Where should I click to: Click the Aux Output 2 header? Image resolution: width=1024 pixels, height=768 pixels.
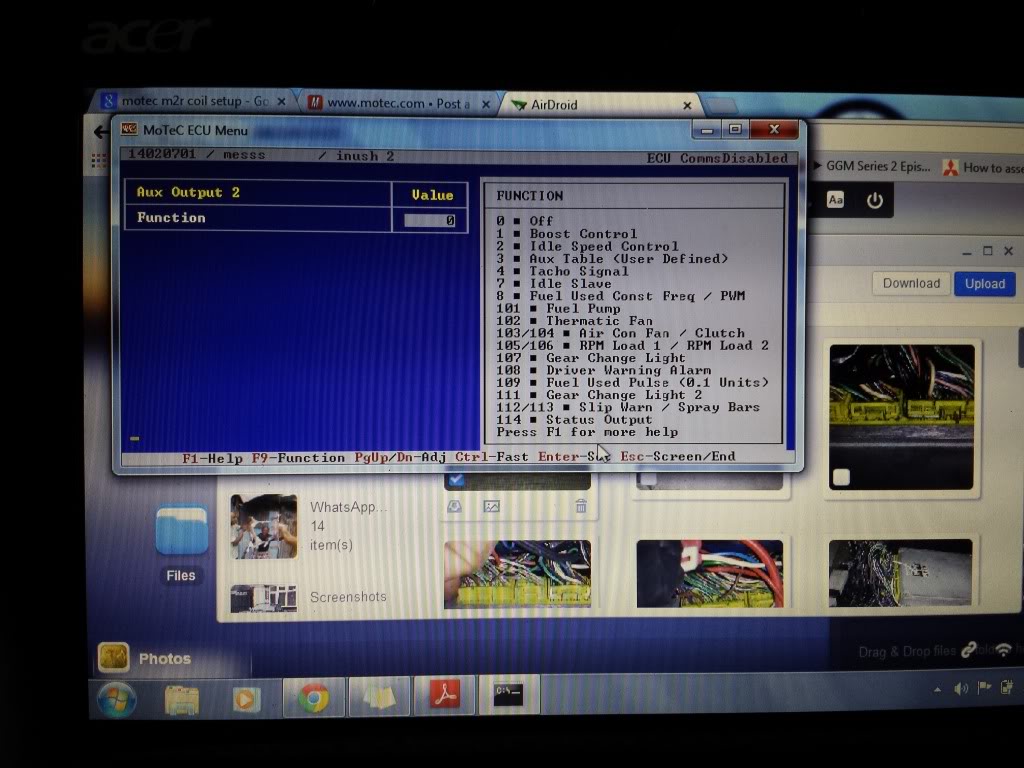188,192
